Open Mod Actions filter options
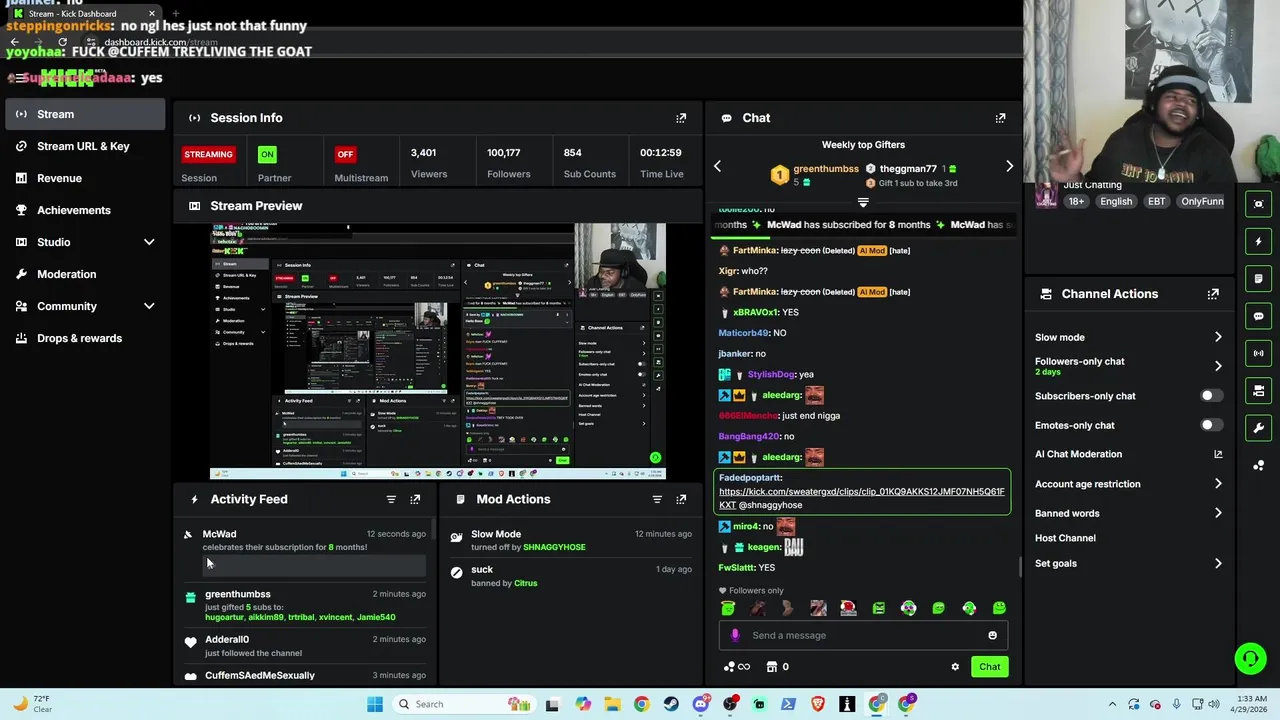Screen dimensions: 1280x720 657,499
